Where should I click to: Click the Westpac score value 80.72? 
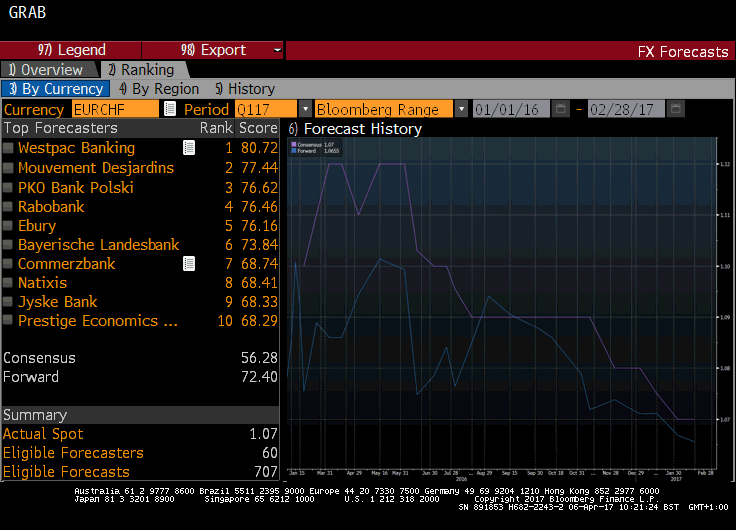click(259, 148)
